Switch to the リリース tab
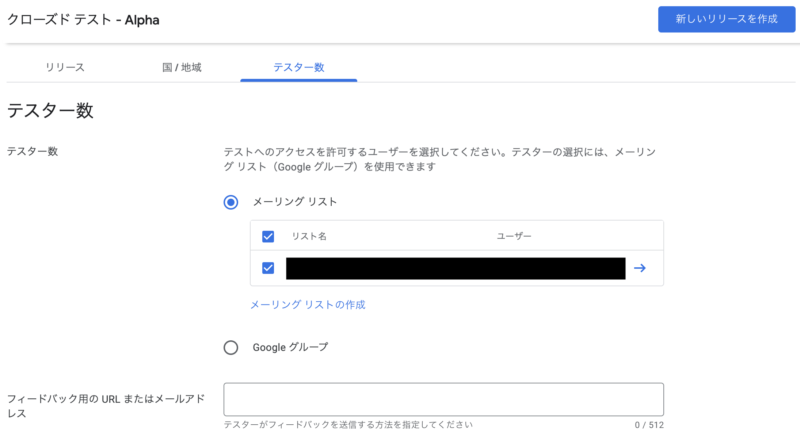800x436 pixels. (x=64, y=67)
